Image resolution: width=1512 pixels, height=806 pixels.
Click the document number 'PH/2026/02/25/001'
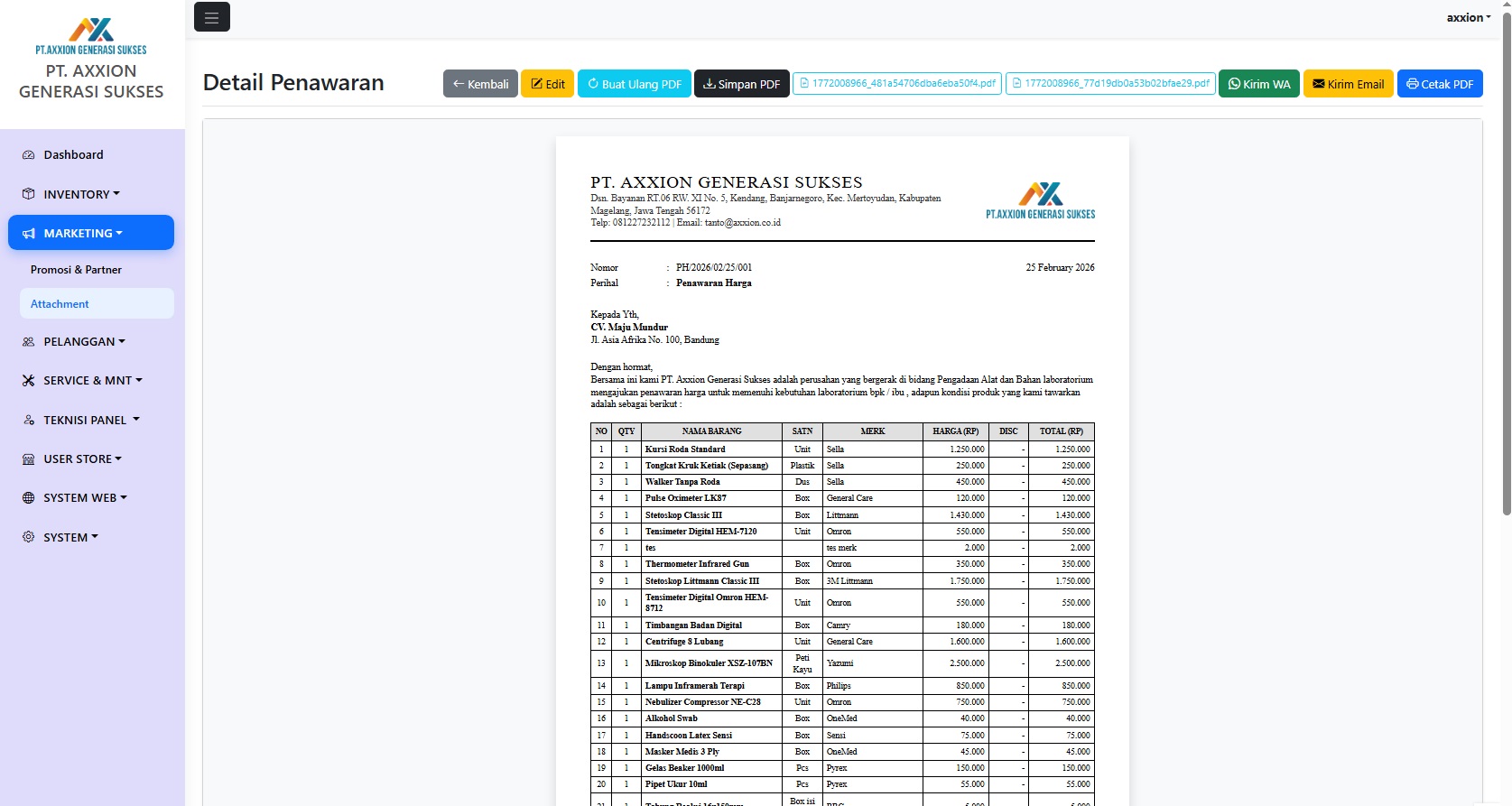(x=714, y=268)
